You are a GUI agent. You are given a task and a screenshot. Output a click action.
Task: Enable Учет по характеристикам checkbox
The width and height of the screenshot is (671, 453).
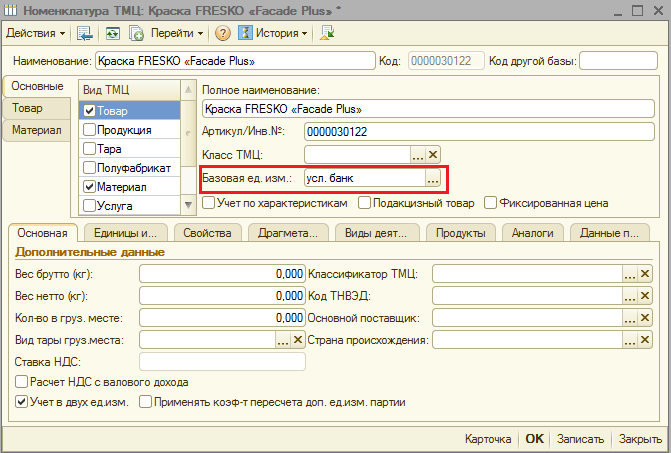click(209, 203)
